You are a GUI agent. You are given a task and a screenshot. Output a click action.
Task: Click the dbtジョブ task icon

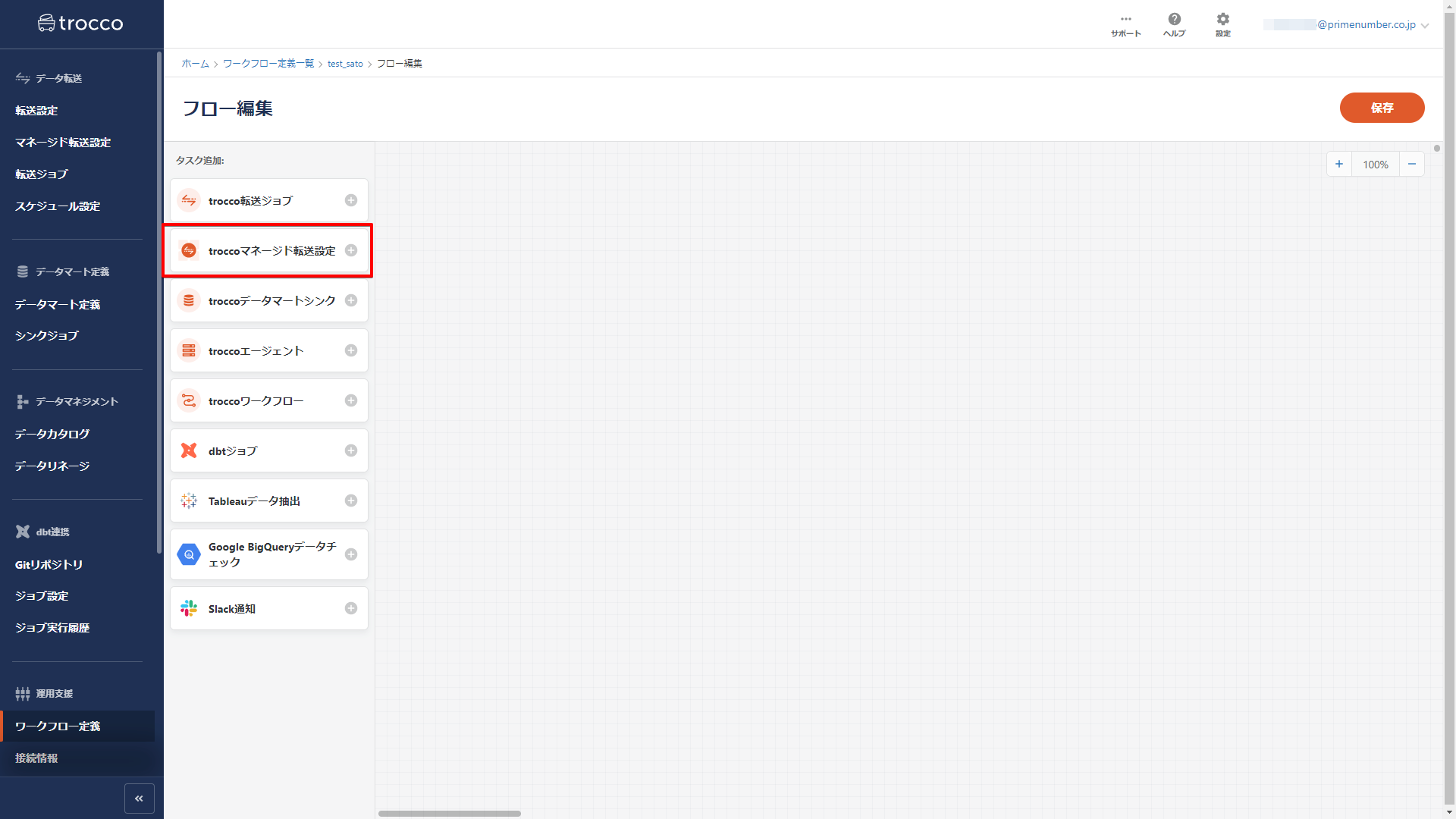(189, 450)
